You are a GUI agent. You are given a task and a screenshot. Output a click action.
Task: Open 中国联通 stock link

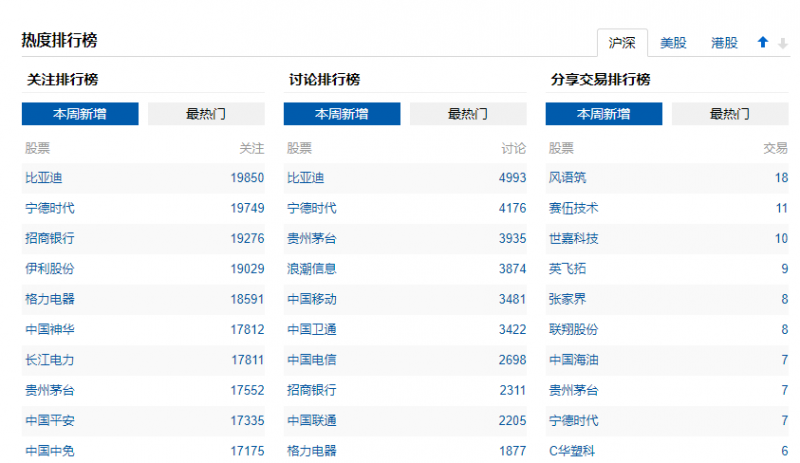pos(312,421)
